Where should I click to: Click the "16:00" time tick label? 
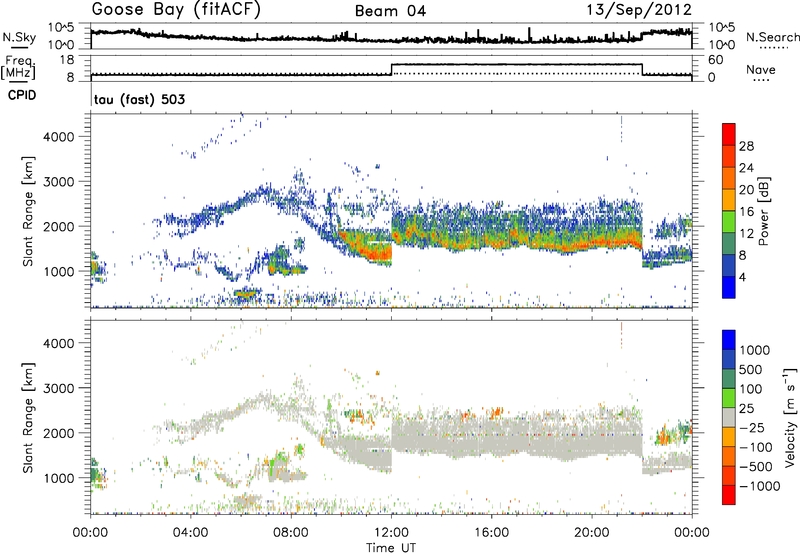pyautogui.click(x=491, y=533)
